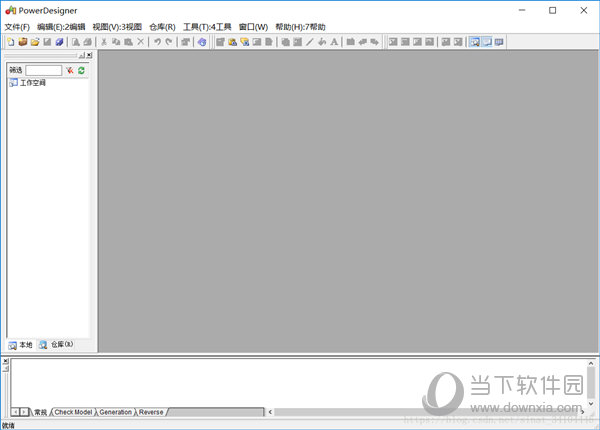The image size is (600, 430).
Task: Click the scissors Cut icon
Action: pos(104,42)
